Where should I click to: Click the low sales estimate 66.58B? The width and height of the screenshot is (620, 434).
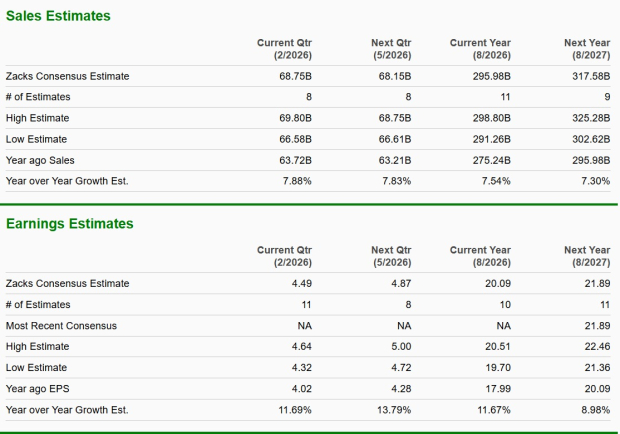295,139
